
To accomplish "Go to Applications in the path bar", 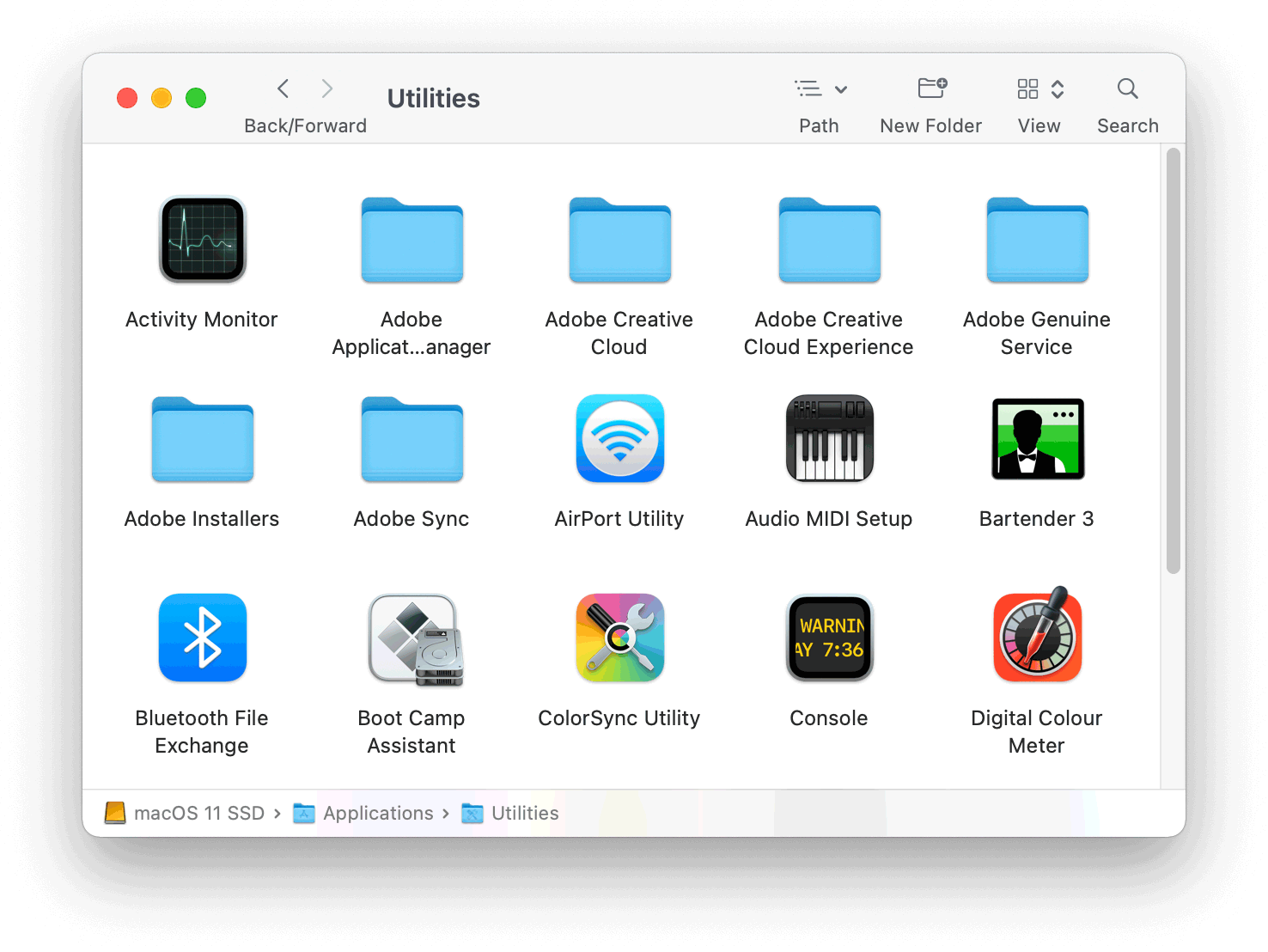I will click(378, 813).
